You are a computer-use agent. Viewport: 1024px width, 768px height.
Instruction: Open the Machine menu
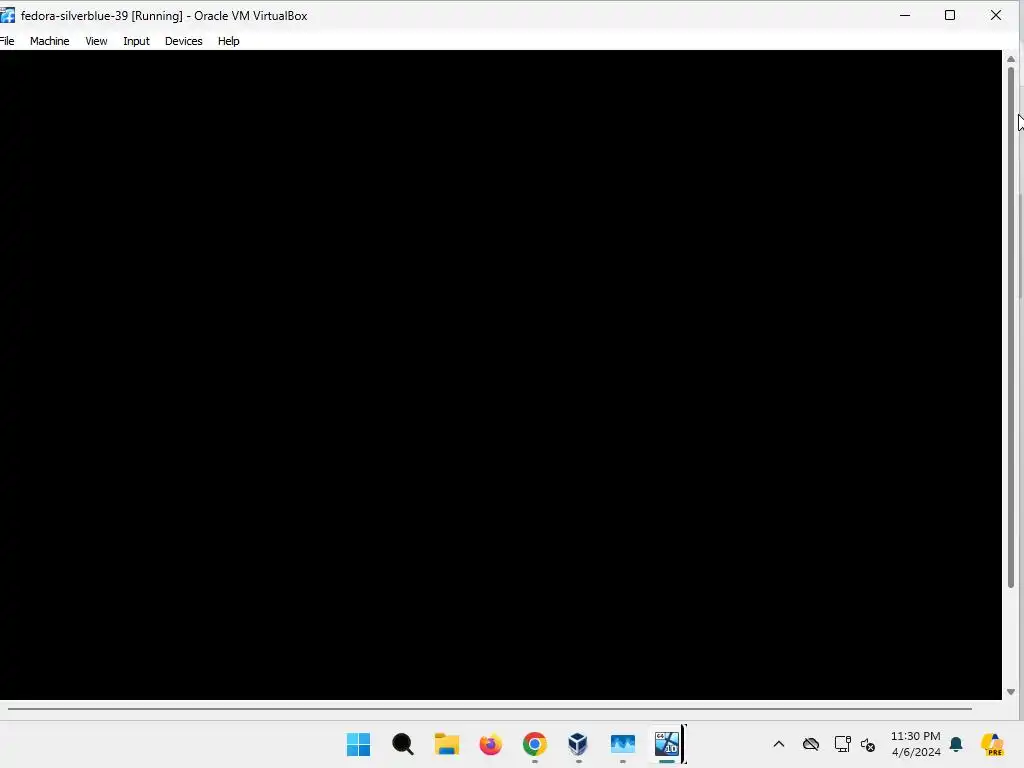click(x=50, y=41)
